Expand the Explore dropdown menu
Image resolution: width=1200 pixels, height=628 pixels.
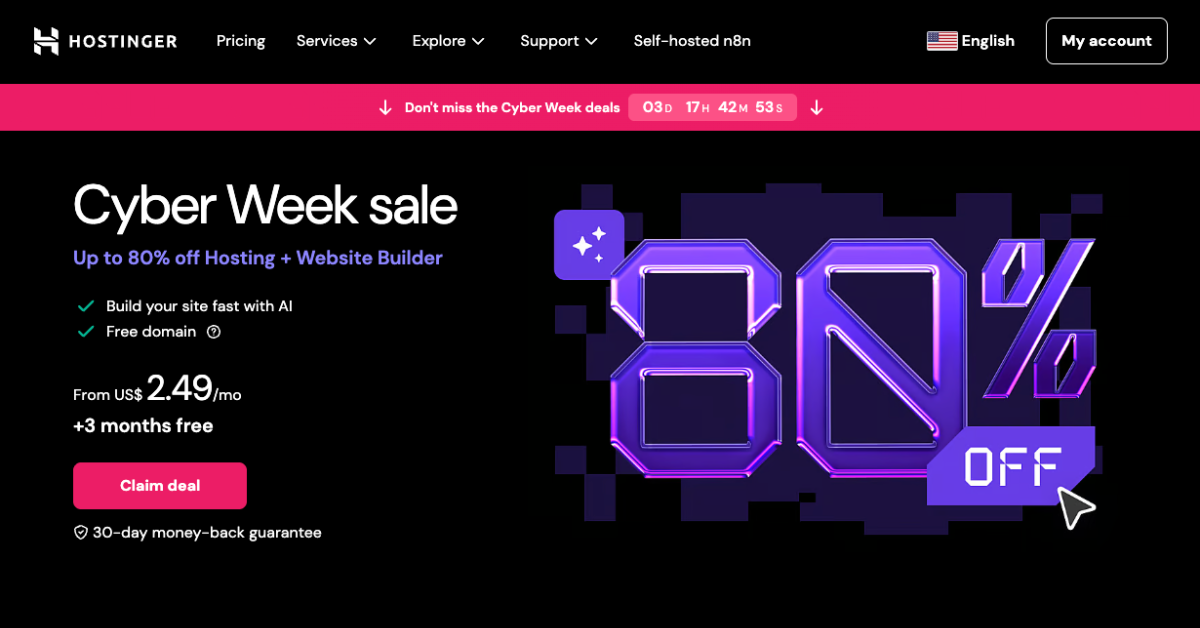pos(448,41)
